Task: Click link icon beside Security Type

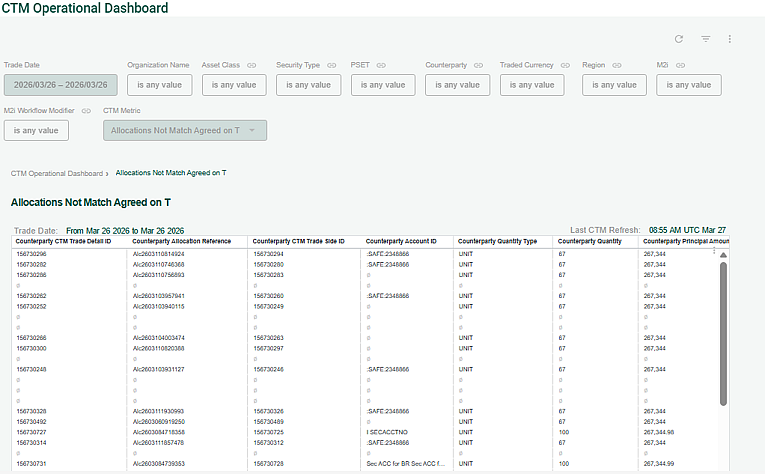Action: coord(328,65)
